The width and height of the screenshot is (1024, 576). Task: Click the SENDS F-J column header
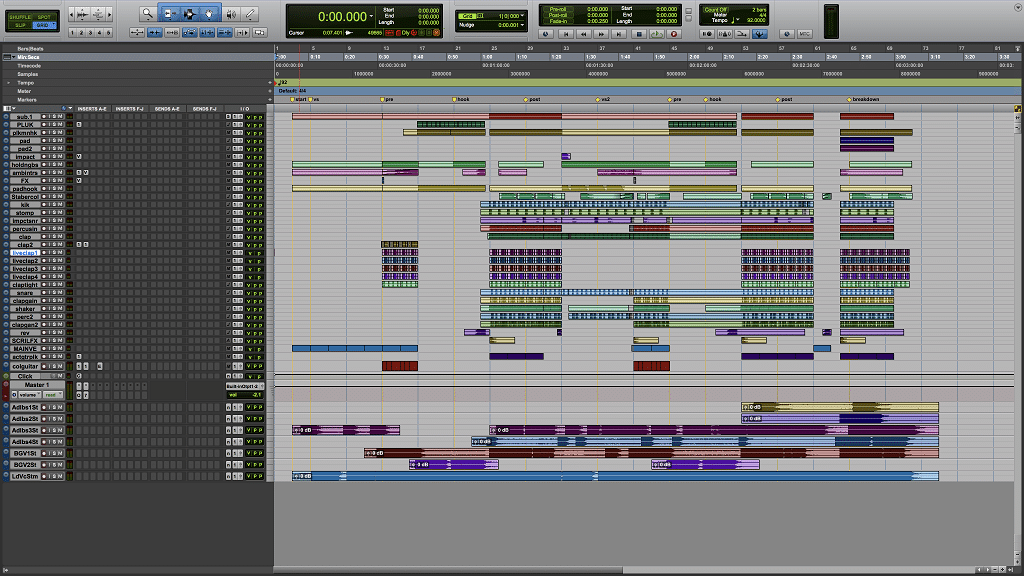click(204, 108)
